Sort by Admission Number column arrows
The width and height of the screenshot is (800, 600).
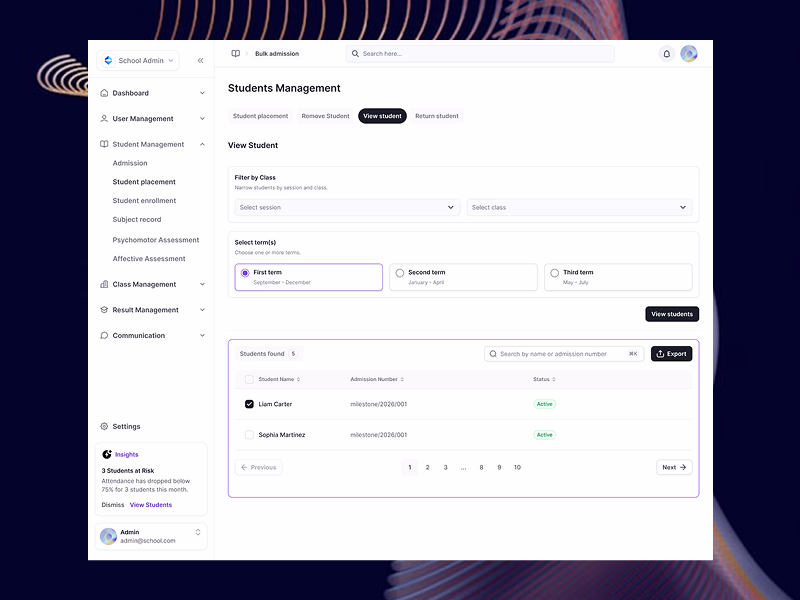tap(402, 379)
